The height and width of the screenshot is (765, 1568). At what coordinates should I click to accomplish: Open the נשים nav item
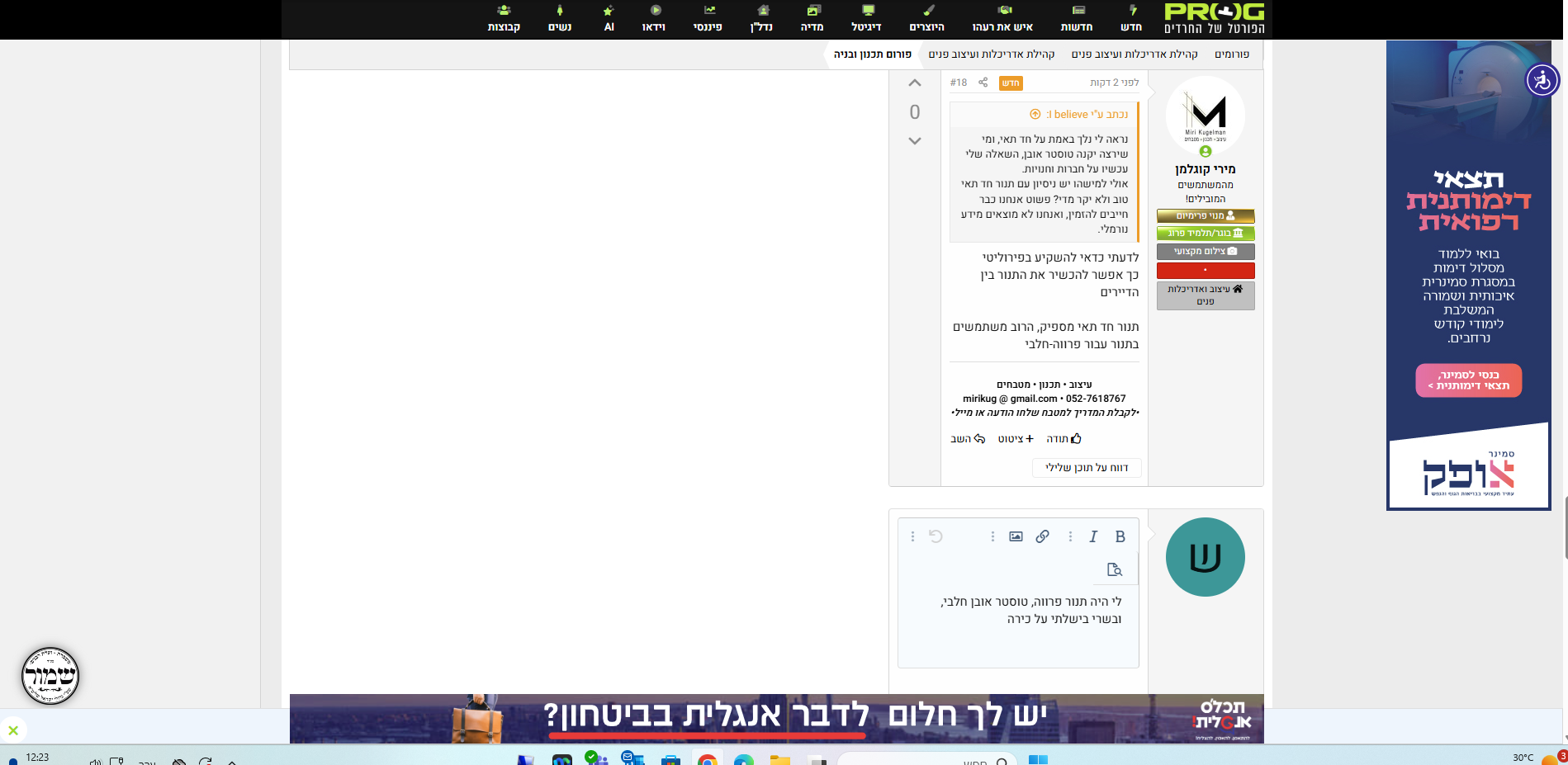point(560,19)
